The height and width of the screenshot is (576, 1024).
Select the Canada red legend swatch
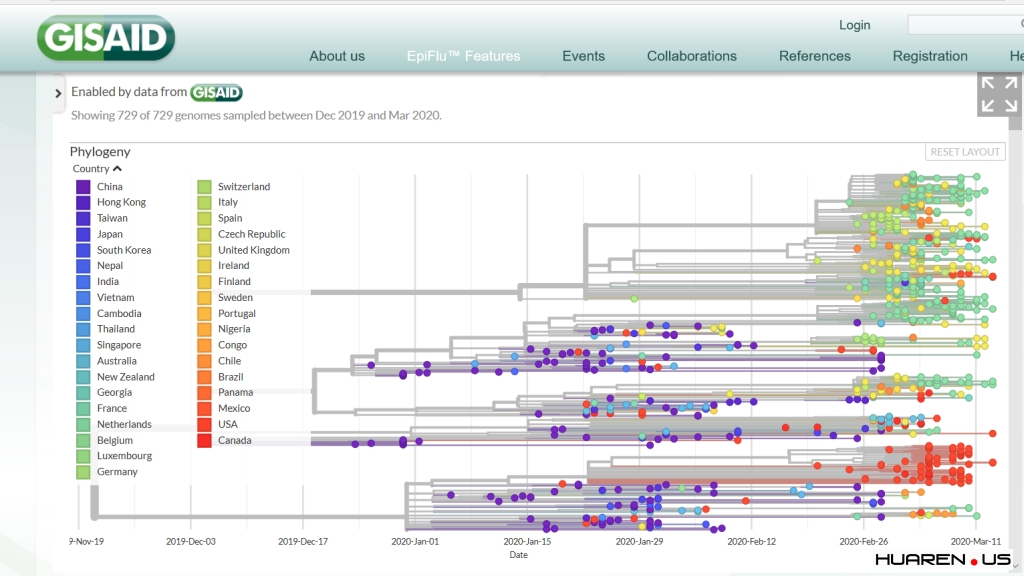point(204,440)
